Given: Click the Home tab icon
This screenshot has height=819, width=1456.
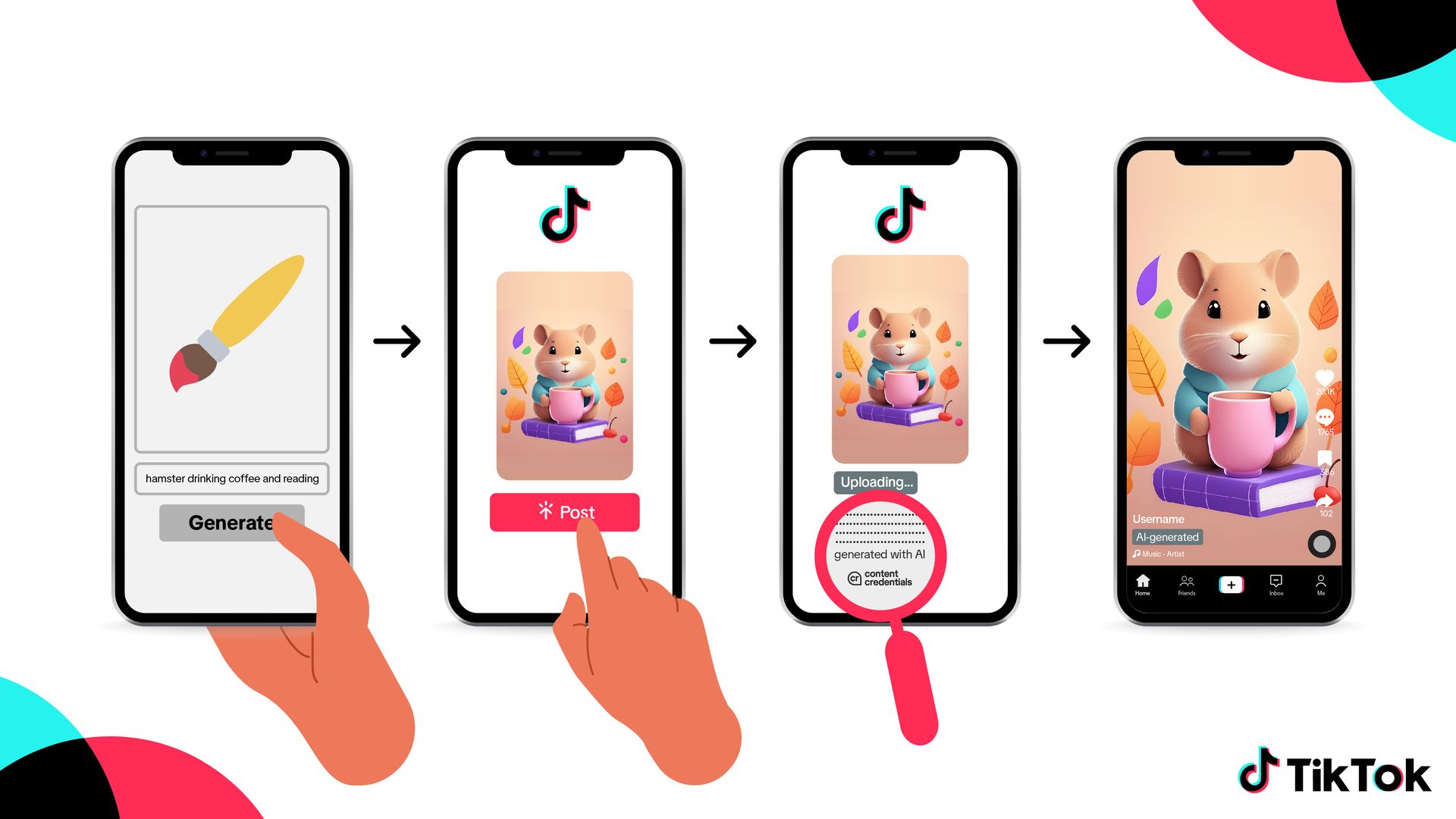Looking at the screenshot, I should (1143, 583).
